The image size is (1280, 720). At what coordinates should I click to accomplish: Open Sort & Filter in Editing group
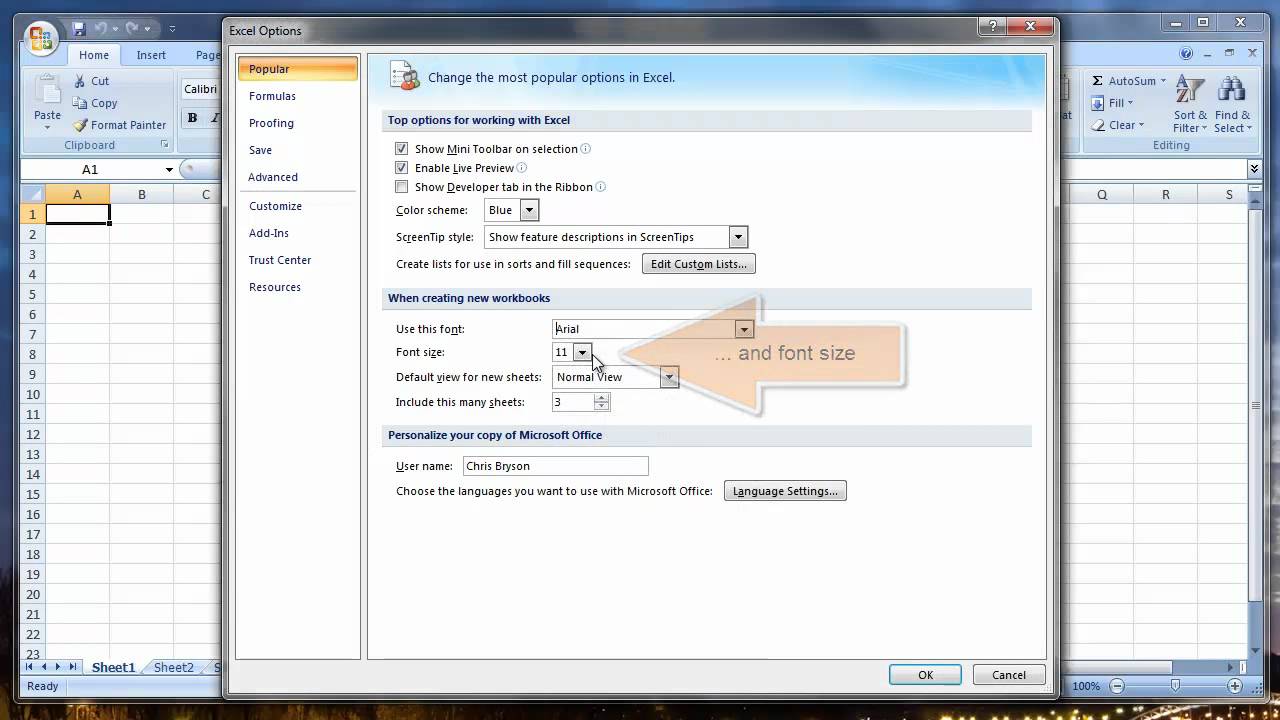coord(1190,104)
